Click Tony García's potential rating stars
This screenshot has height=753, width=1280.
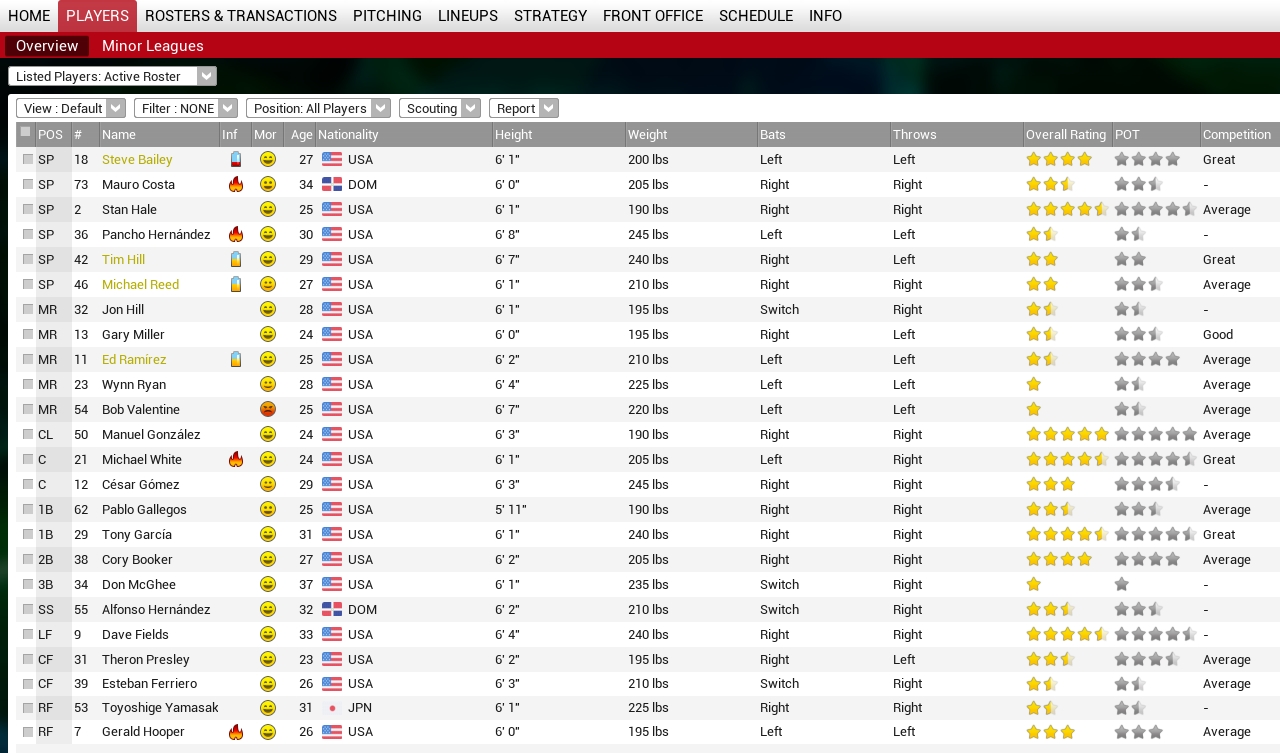coord(1155,534)
